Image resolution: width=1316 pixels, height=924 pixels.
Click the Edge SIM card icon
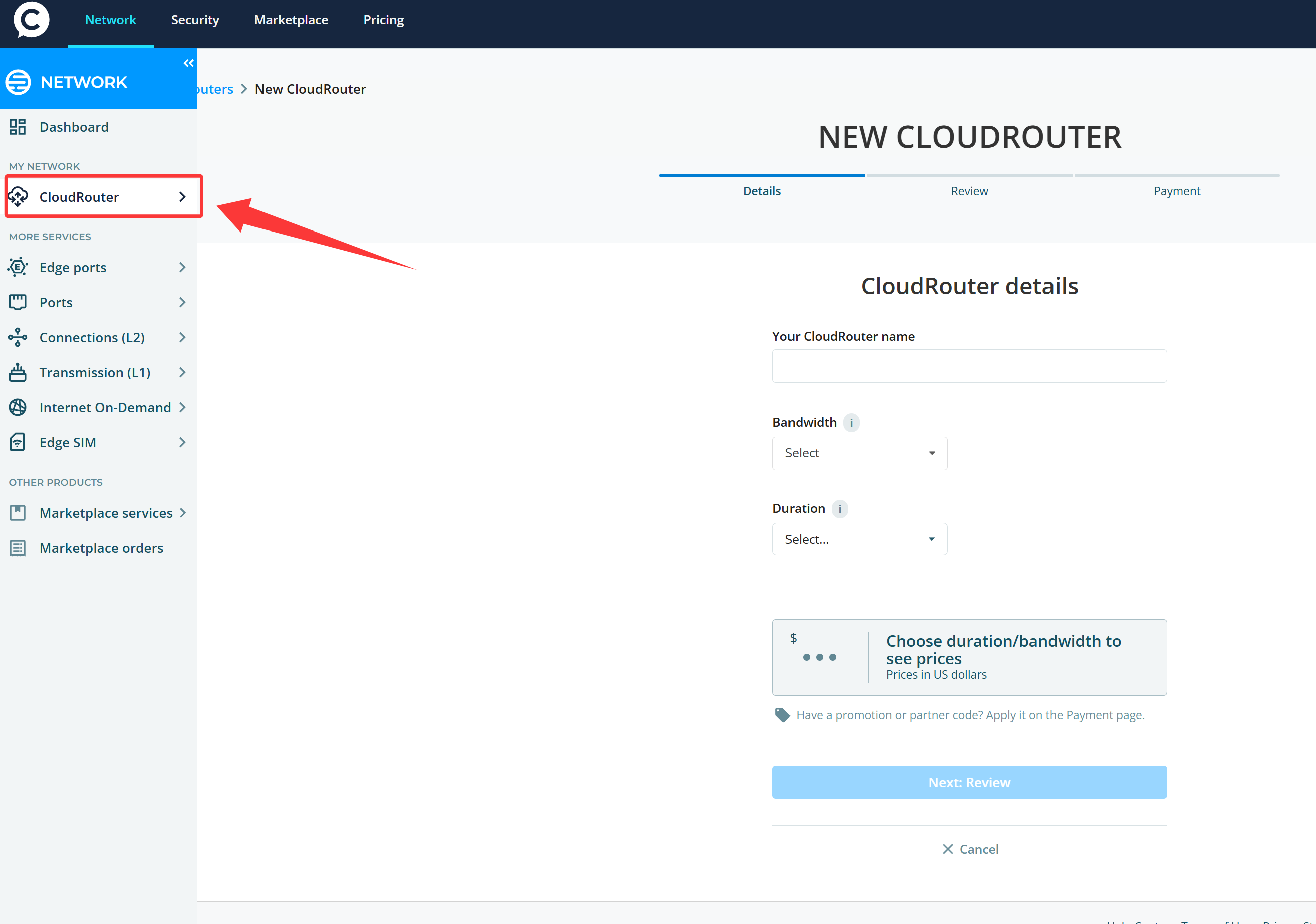tap(18, 442)
